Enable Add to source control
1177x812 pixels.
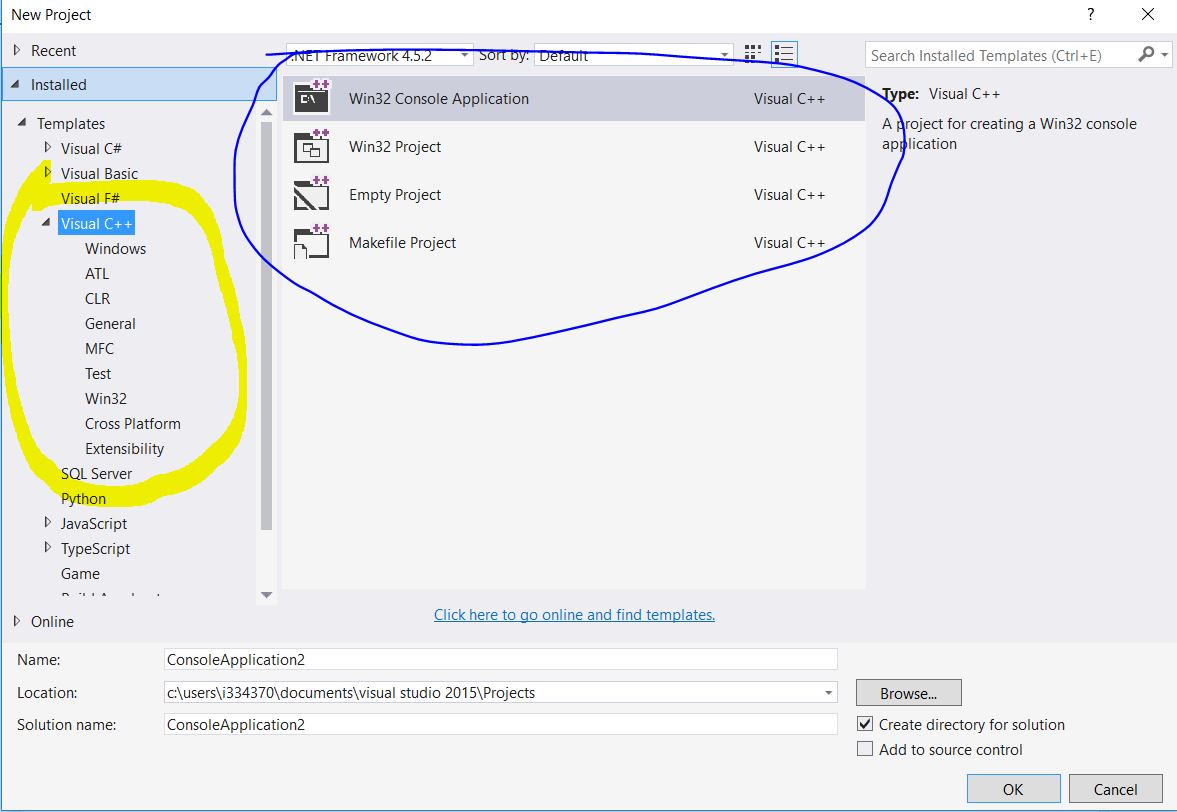pyautogui.click(x=866, y=749)
